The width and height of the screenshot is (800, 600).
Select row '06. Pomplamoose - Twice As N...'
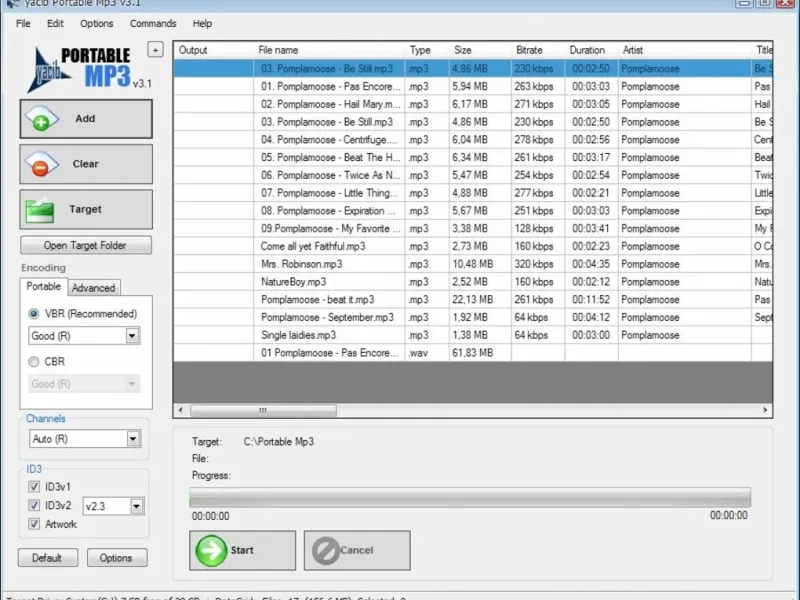[473, 175]
